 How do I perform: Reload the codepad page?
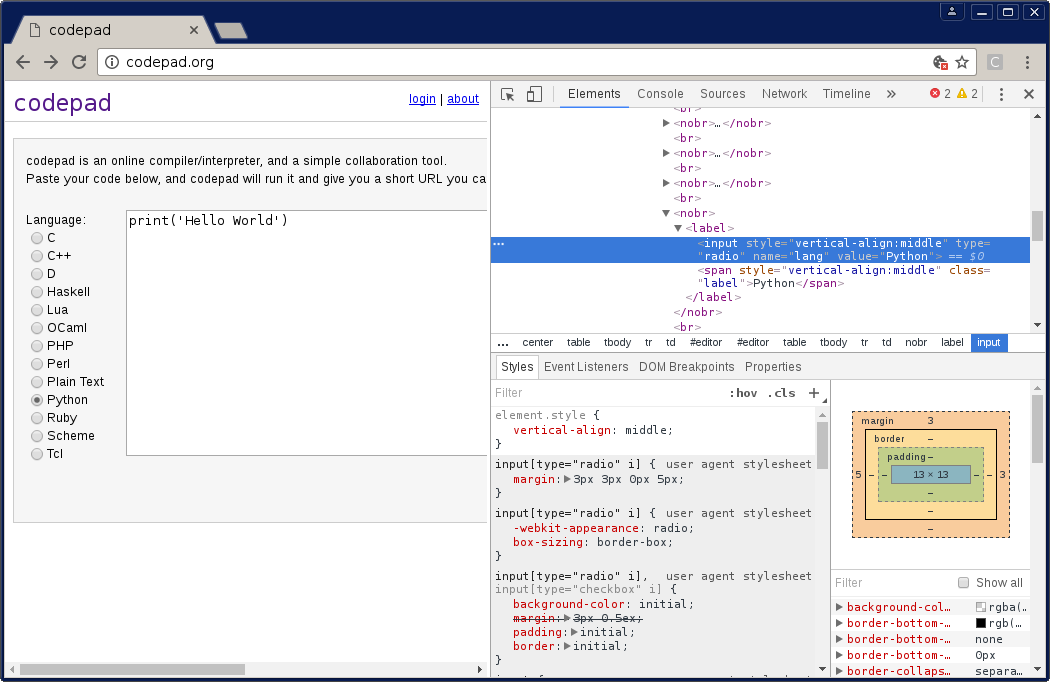pyautogui.click(x=78, y=62)
